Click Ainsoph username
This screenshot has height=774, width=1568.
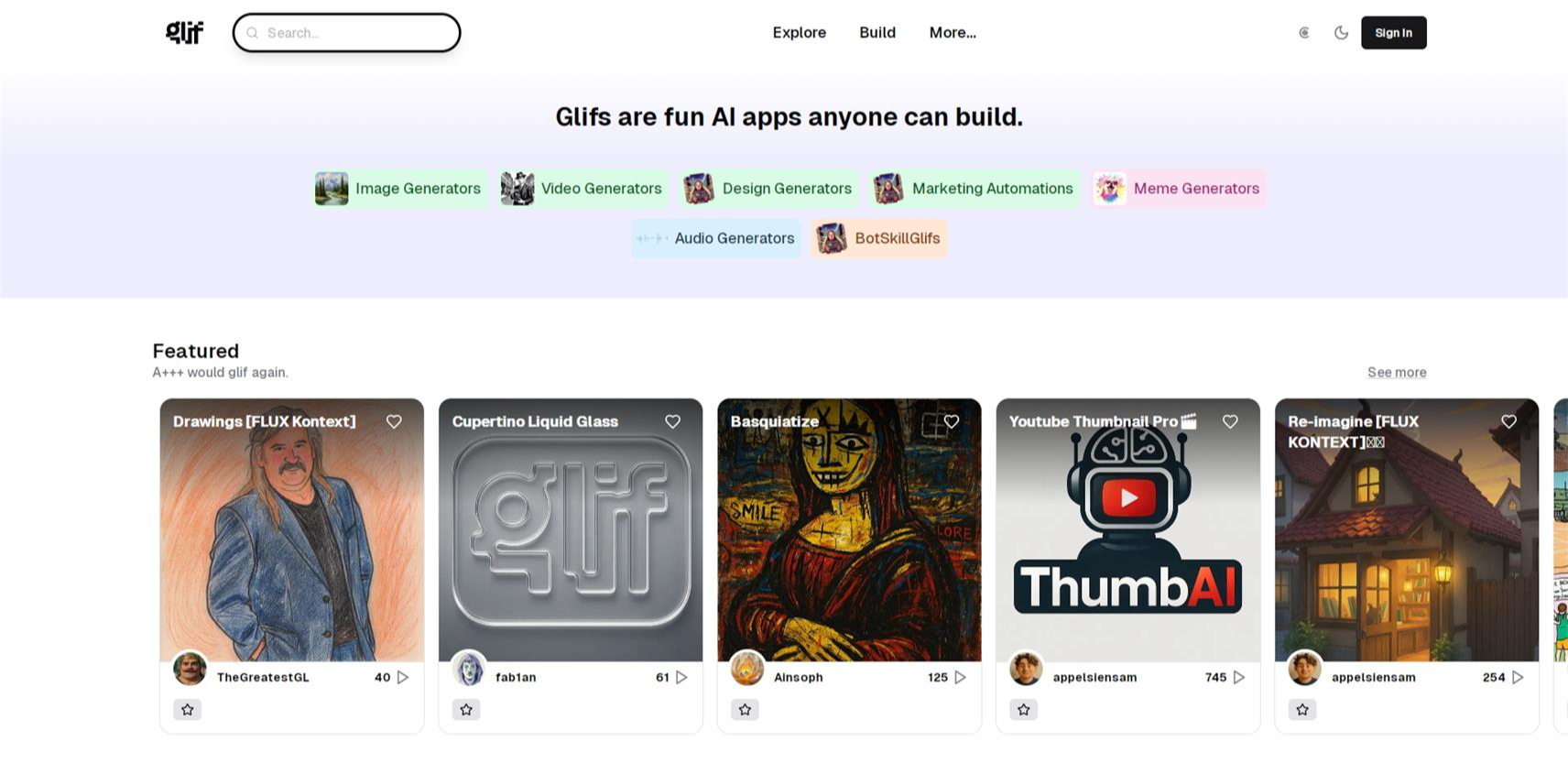(799, 678)
